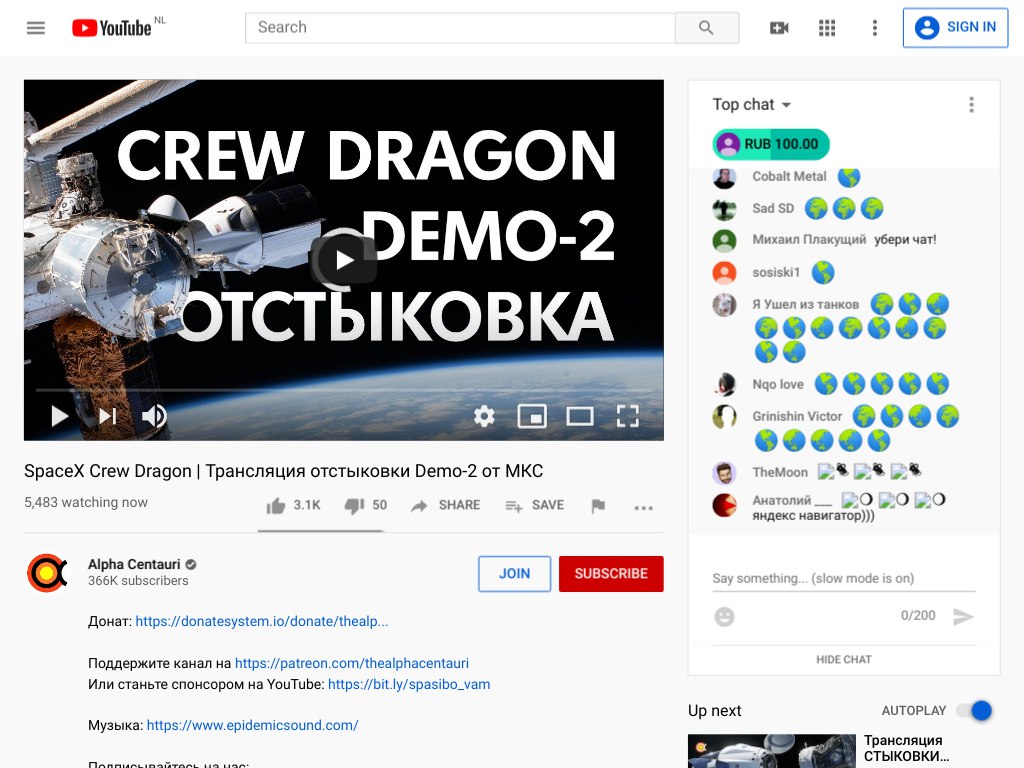Open the create video camera icon
The height and width of the screenshot is (768, 1024).
[x=779, y=27]
